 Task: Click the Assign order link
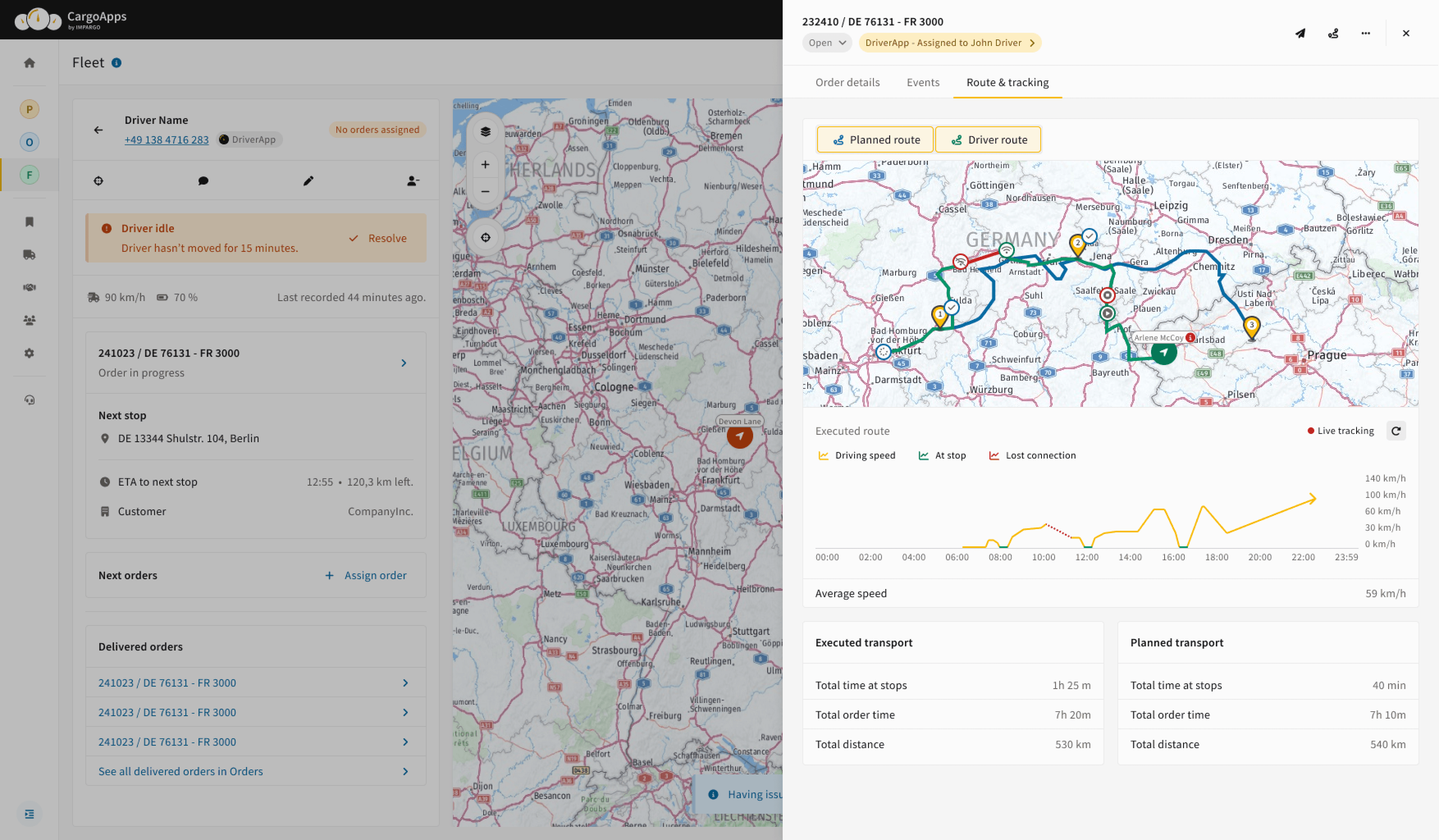366,575
